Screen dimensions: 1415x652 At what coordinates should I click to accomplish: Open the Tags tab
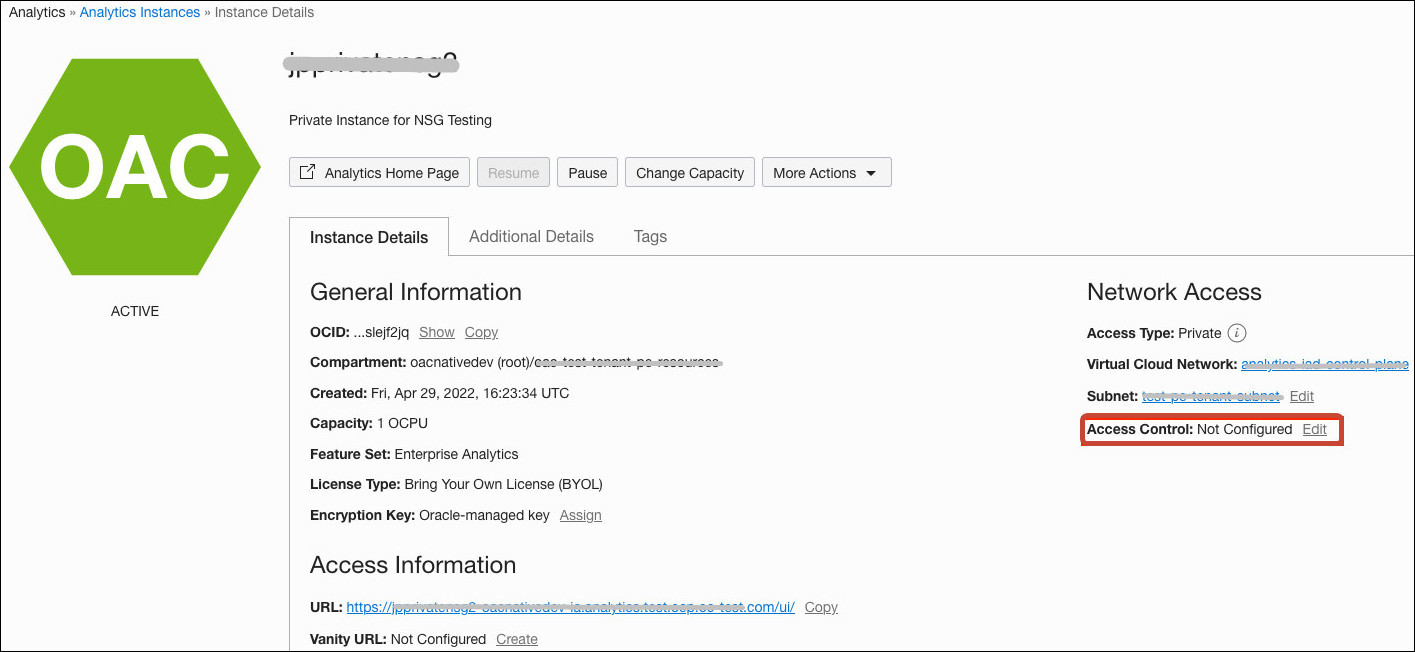(650, 236)
